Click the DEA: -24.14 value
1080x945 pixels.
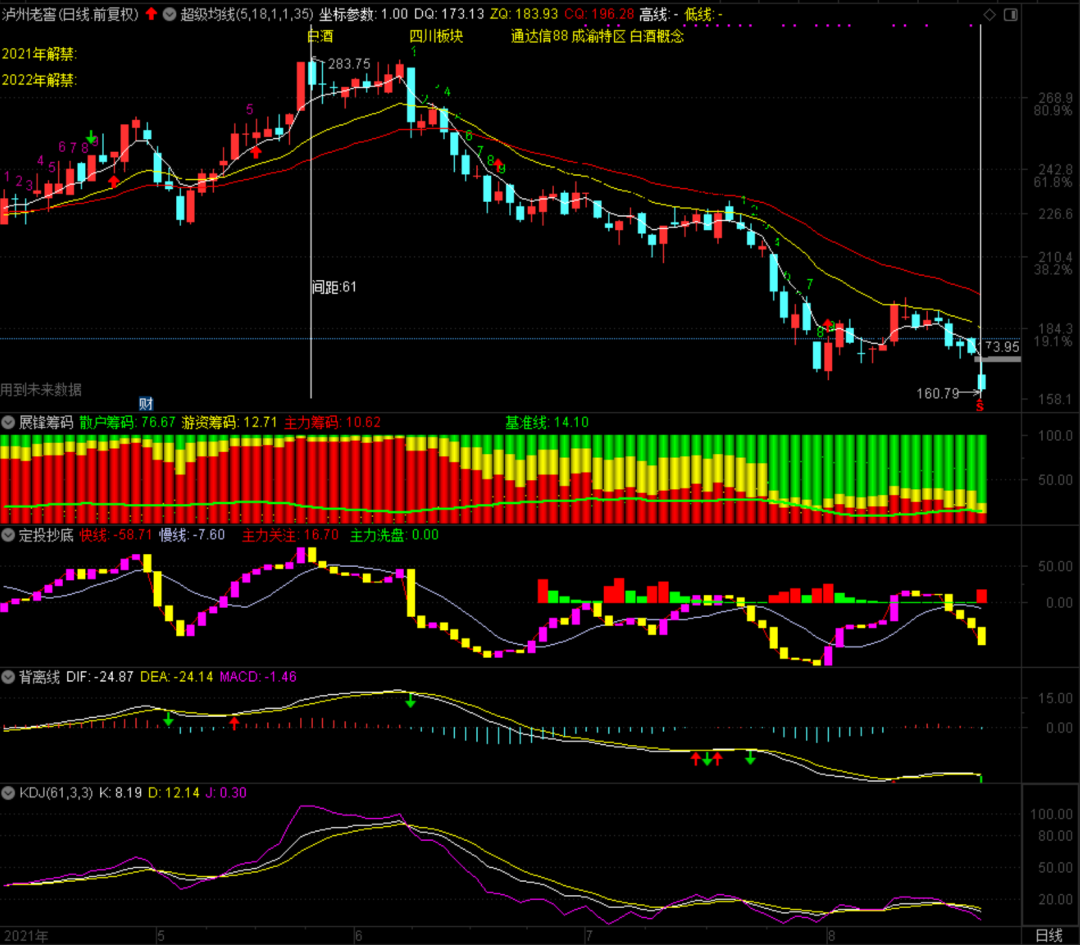click(176, 677)
